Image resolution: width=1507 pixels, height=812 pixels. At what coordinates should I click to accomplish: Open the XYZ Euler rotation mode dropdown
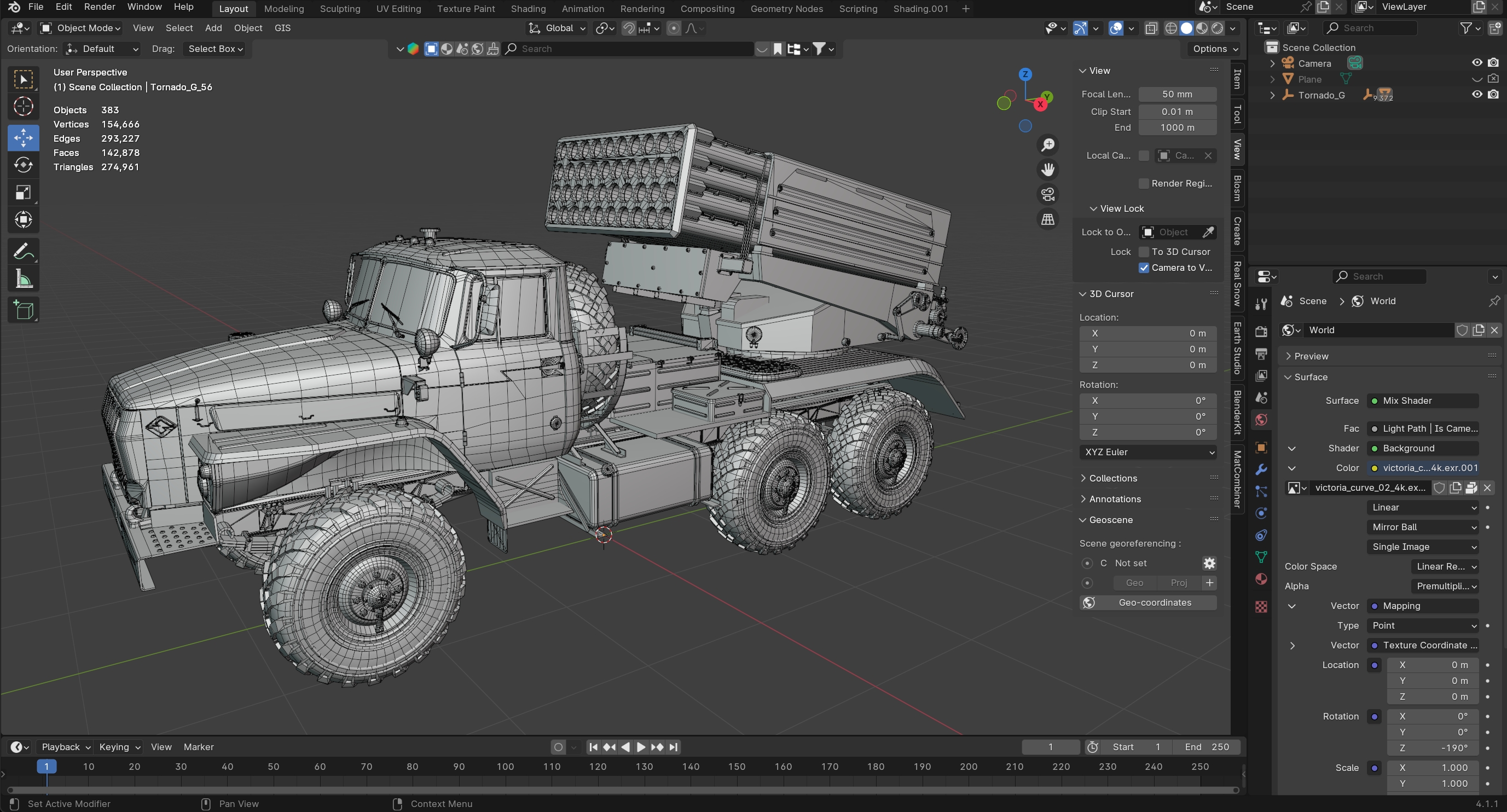(1147, 452)
